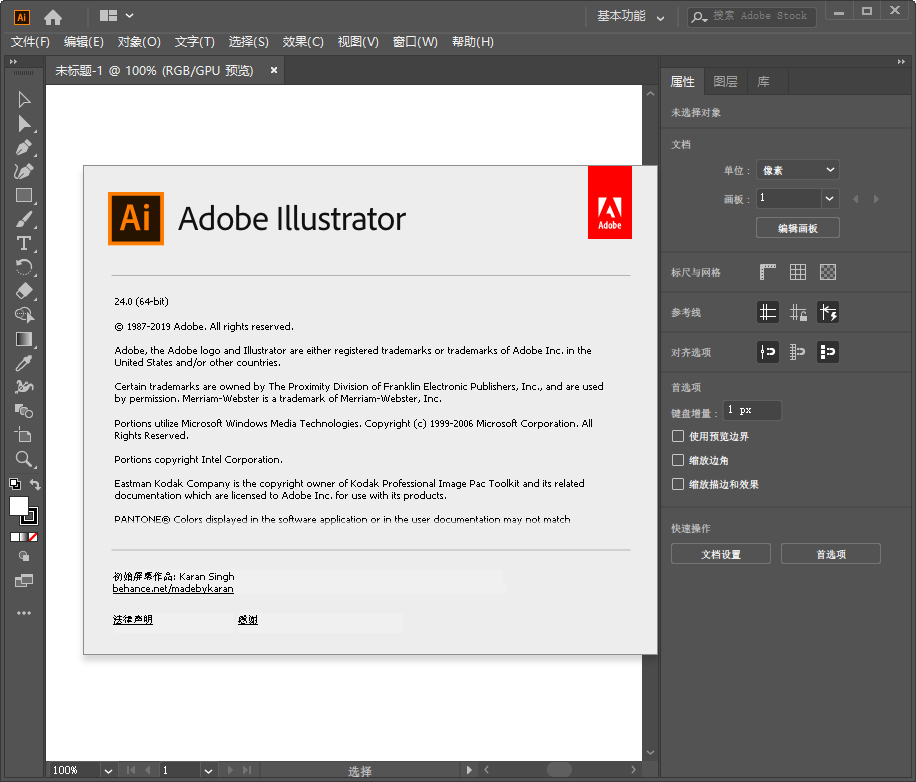Open the 效果(C) menu
The width and height of the screenshot is (916, 782).
[303, 42]
